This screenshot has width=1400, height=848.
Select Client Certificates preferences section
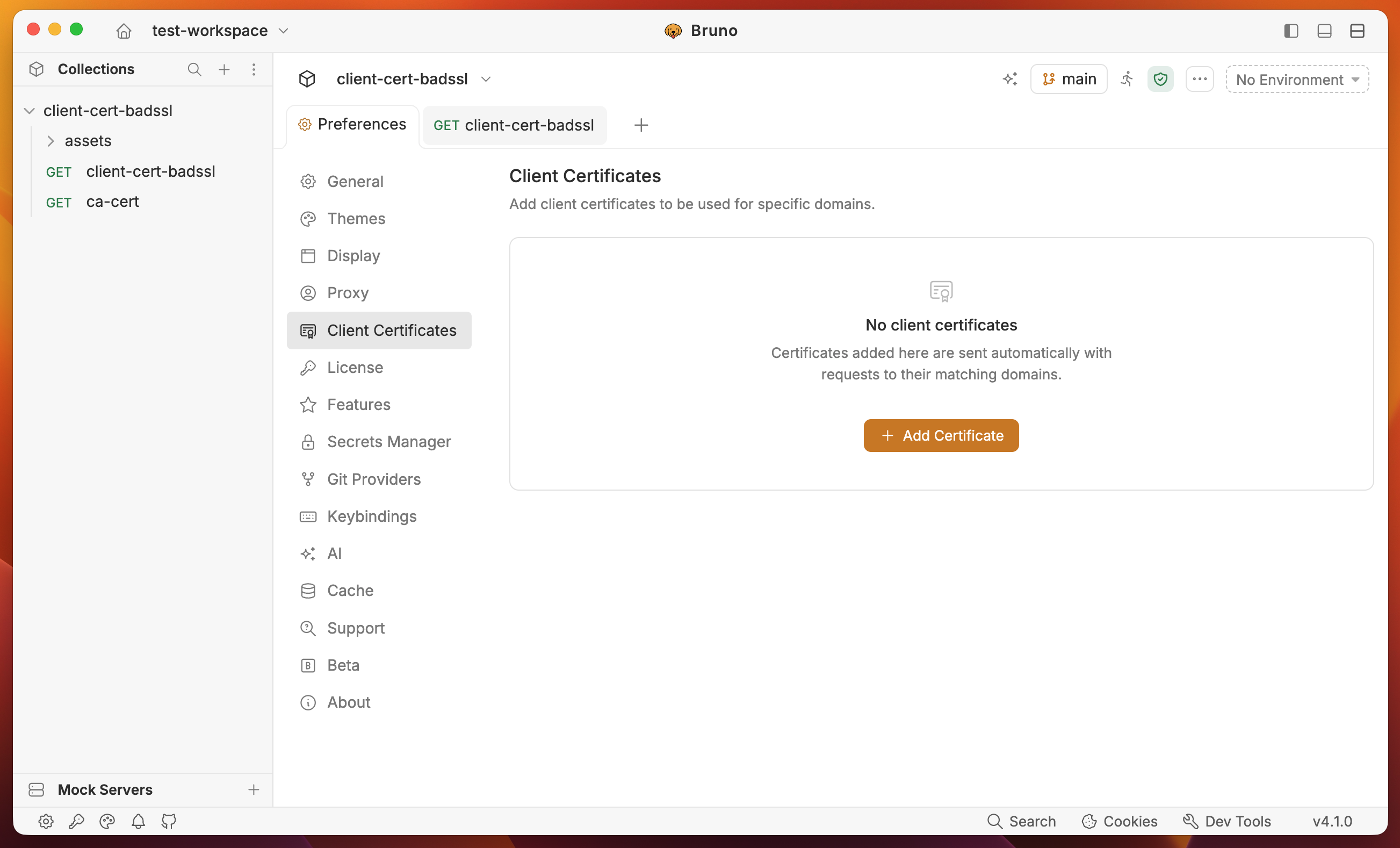pyautogui.click(x=379, y=330)
